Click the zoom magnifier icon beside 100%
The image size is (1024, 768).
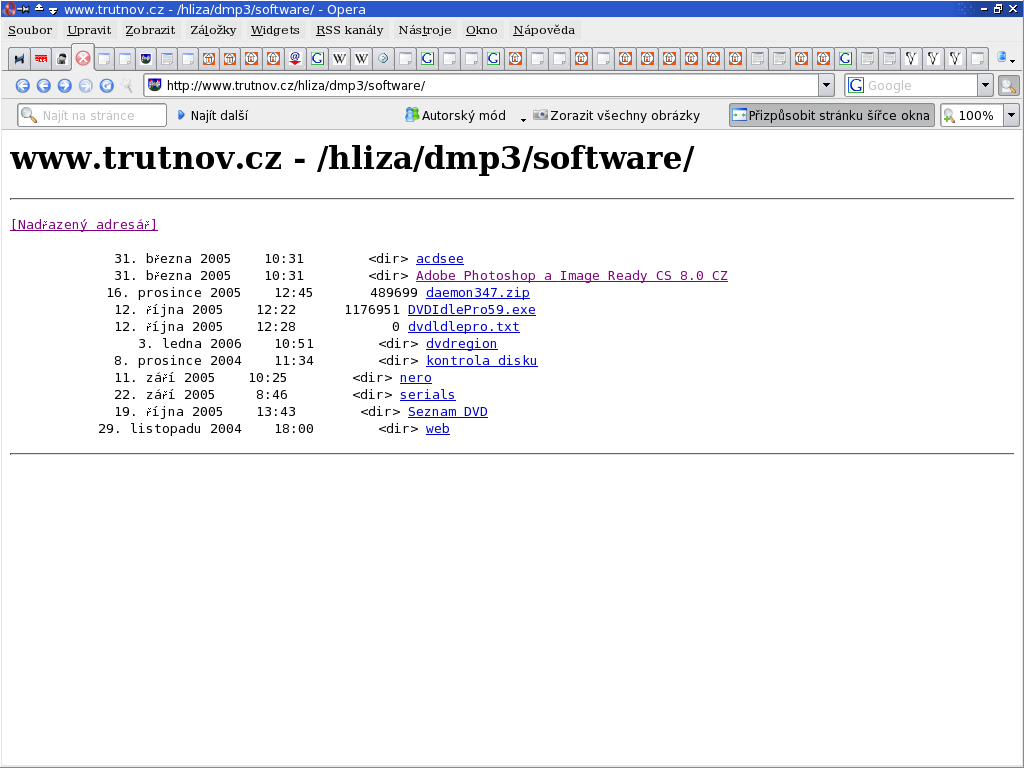pyautogui.click(x=949, y=116)
